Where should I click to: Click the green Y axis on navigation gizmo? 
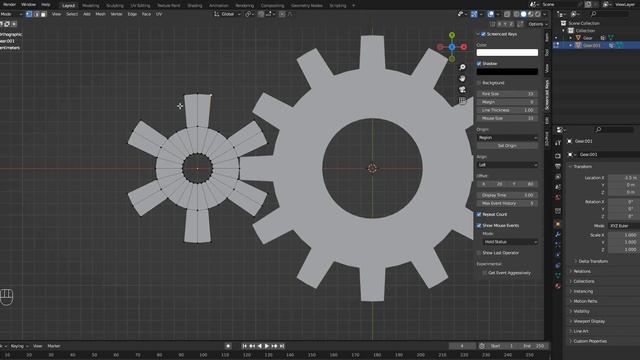(x=452, y=35)
